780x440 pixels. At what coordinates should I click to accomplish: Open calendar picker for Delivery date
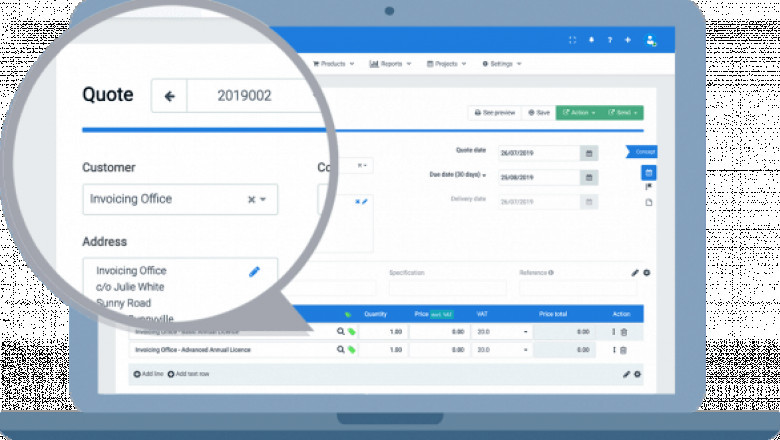[589, 202]
